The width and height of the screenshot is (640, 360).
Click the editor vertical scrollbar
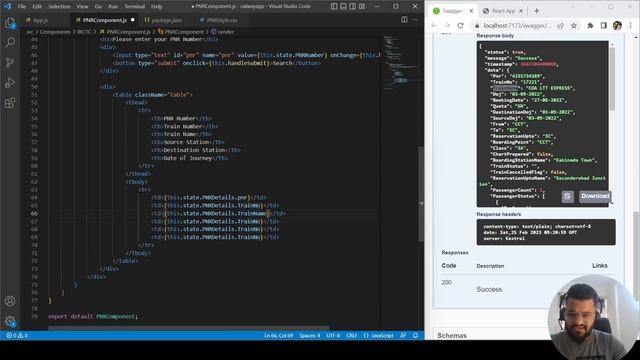click(x=421, y=193)
